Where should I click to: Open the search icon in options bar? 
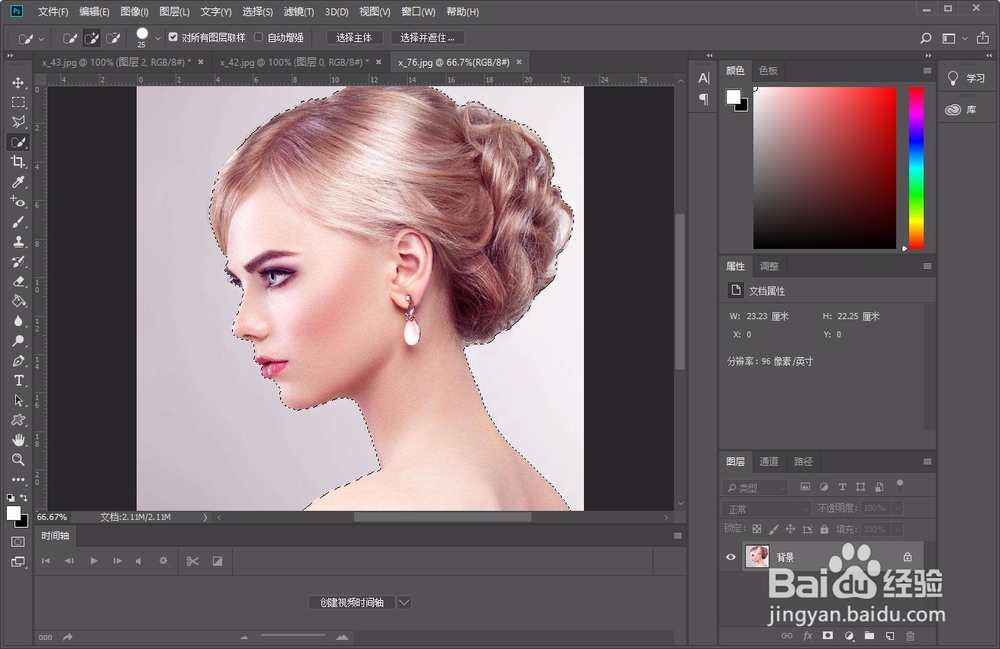click(925, 38)
